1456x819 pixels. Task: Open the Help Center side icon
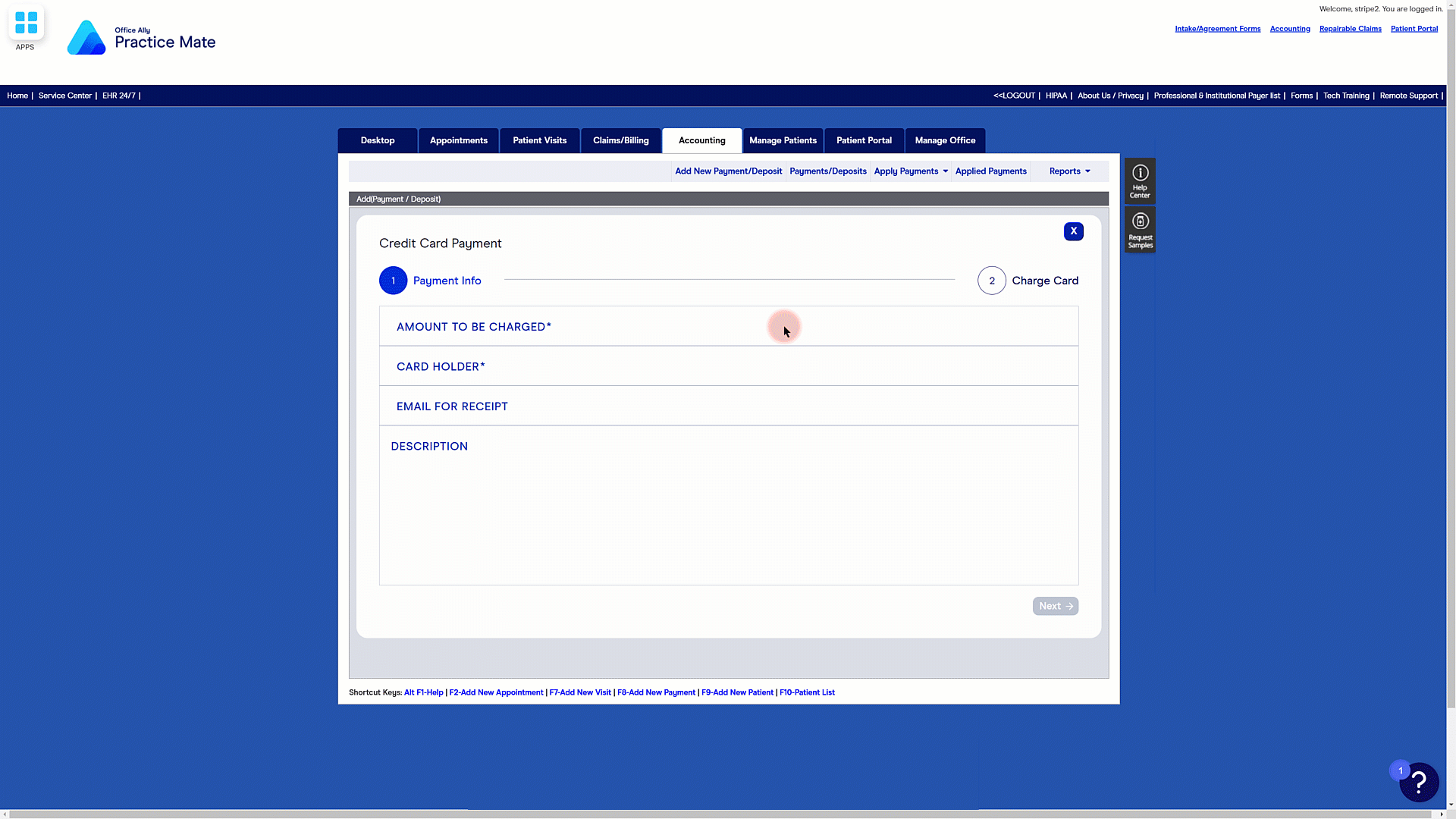point(1140,181)
